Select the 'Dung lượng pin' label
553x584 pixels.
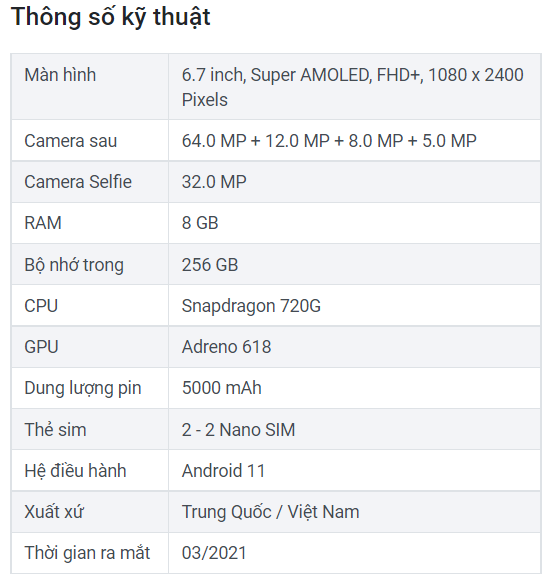[x=83, y=388]
